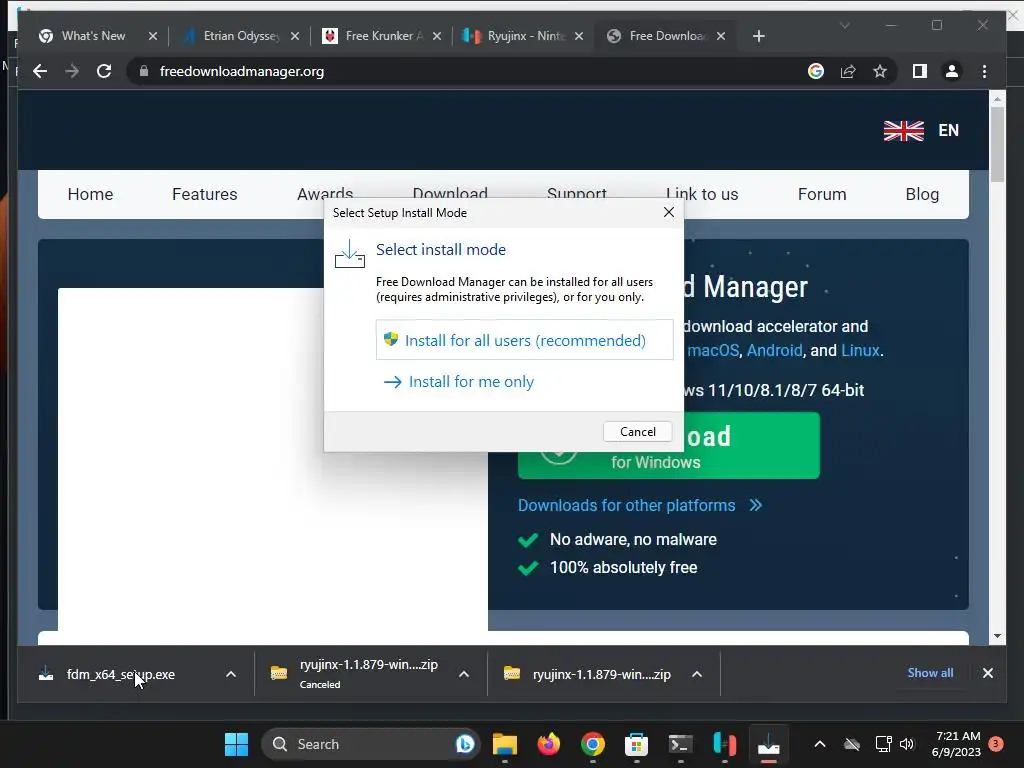The width and height of the screenshot is (1024, 768).
Task: Open the side panel icon
Action: point(920,71)
